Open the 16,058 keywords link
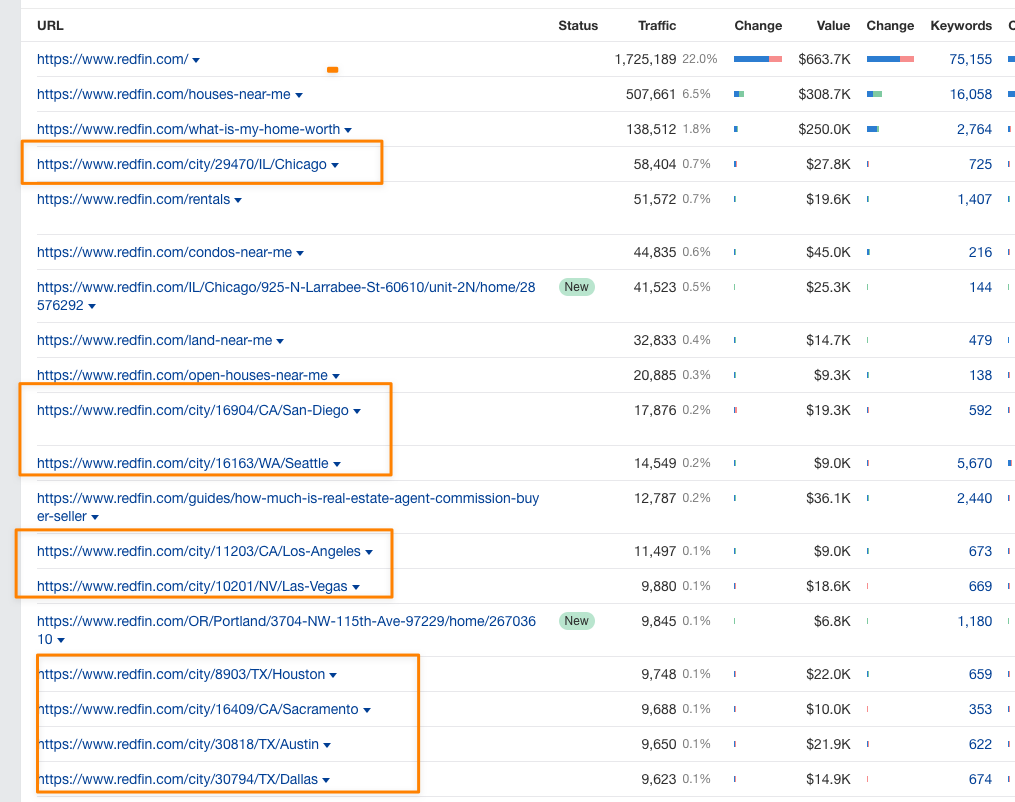 pyautogui.click(x=970, y=94)
